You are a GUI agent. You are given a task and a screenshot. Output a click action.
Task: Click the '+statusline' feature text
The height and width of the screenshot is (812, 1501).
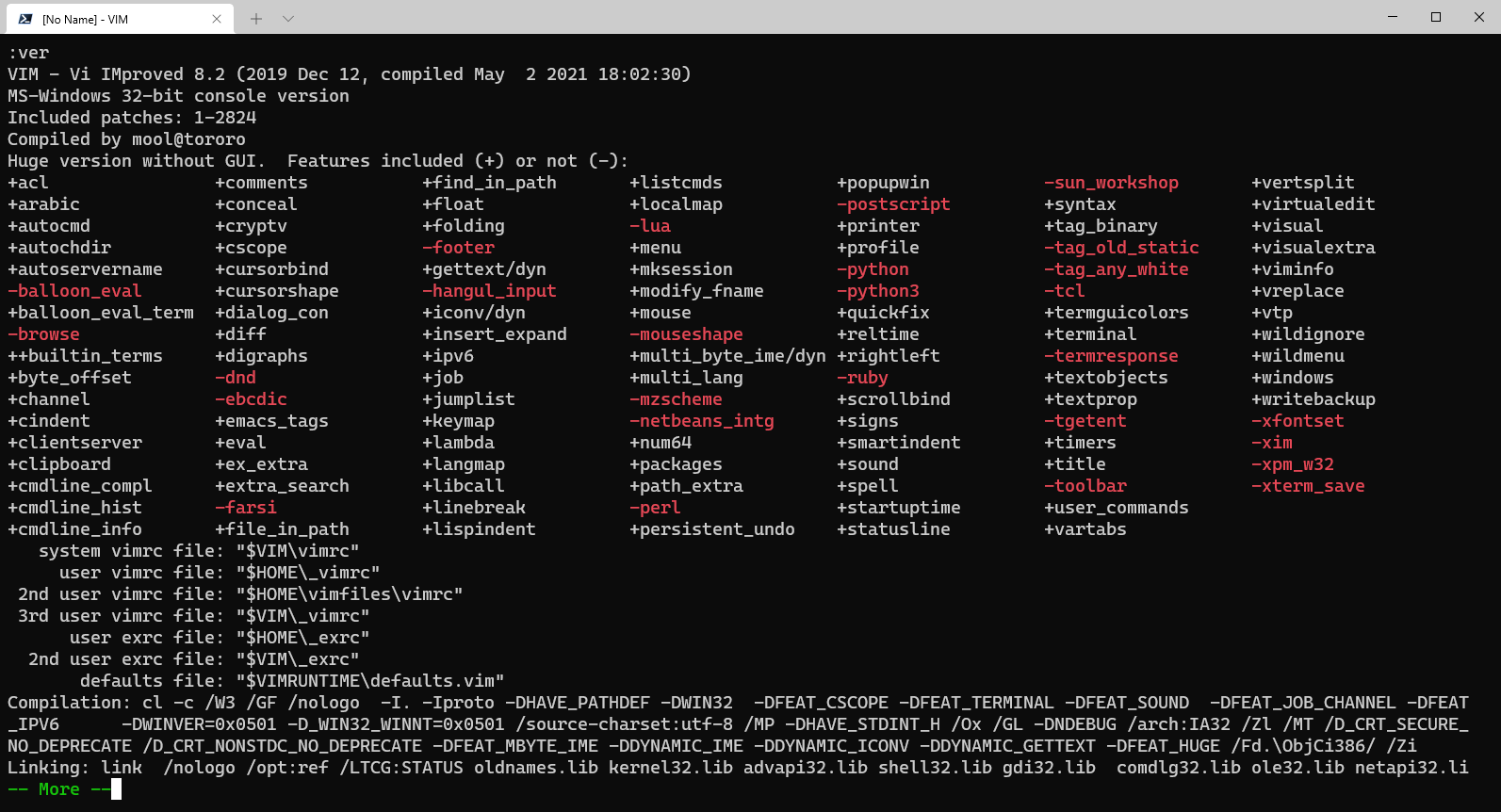[893, 529]
